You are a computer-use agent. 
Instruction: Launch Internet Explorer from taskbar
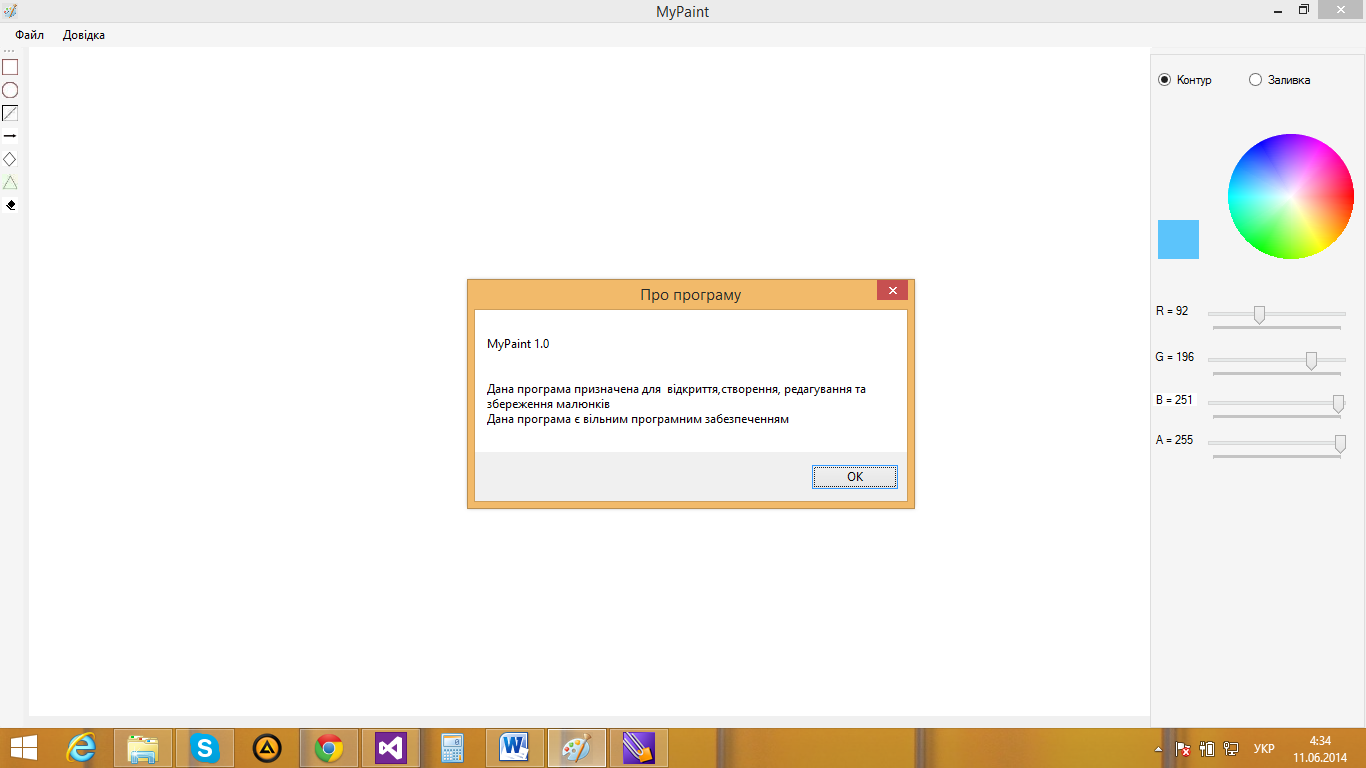[81, 748]
